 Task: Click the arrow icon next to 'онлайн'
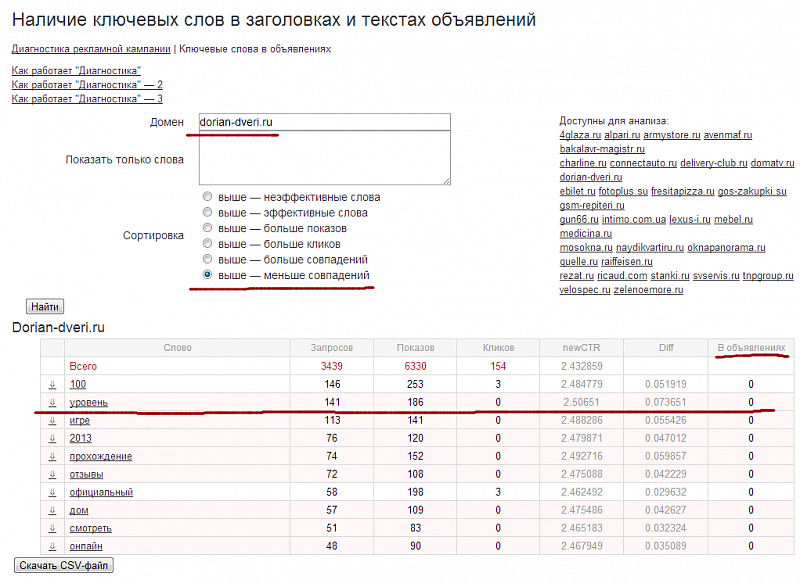pyautogui.click(x=52, y=546)
